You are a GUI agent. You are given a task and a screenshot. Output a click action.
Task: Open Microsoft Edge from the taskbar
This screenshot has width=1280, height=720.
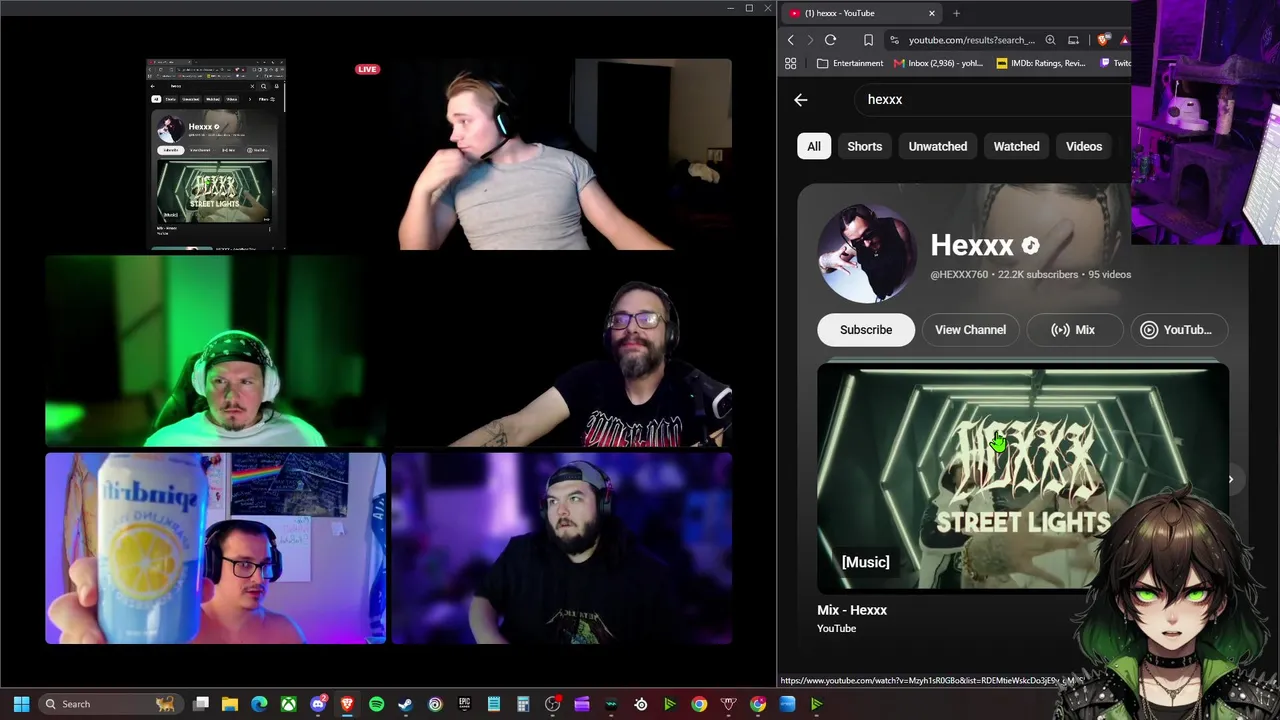tap(259, 704)
